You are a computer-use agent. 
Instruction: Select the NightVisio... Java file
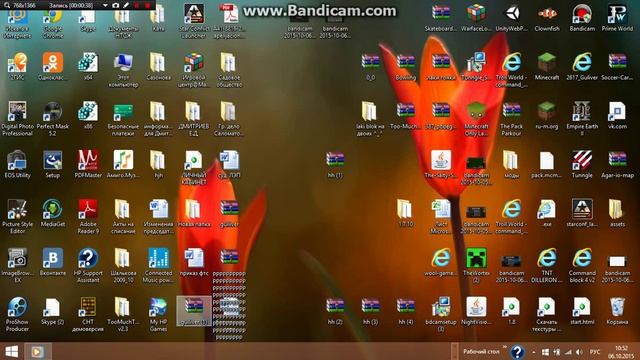coord(476,311)
